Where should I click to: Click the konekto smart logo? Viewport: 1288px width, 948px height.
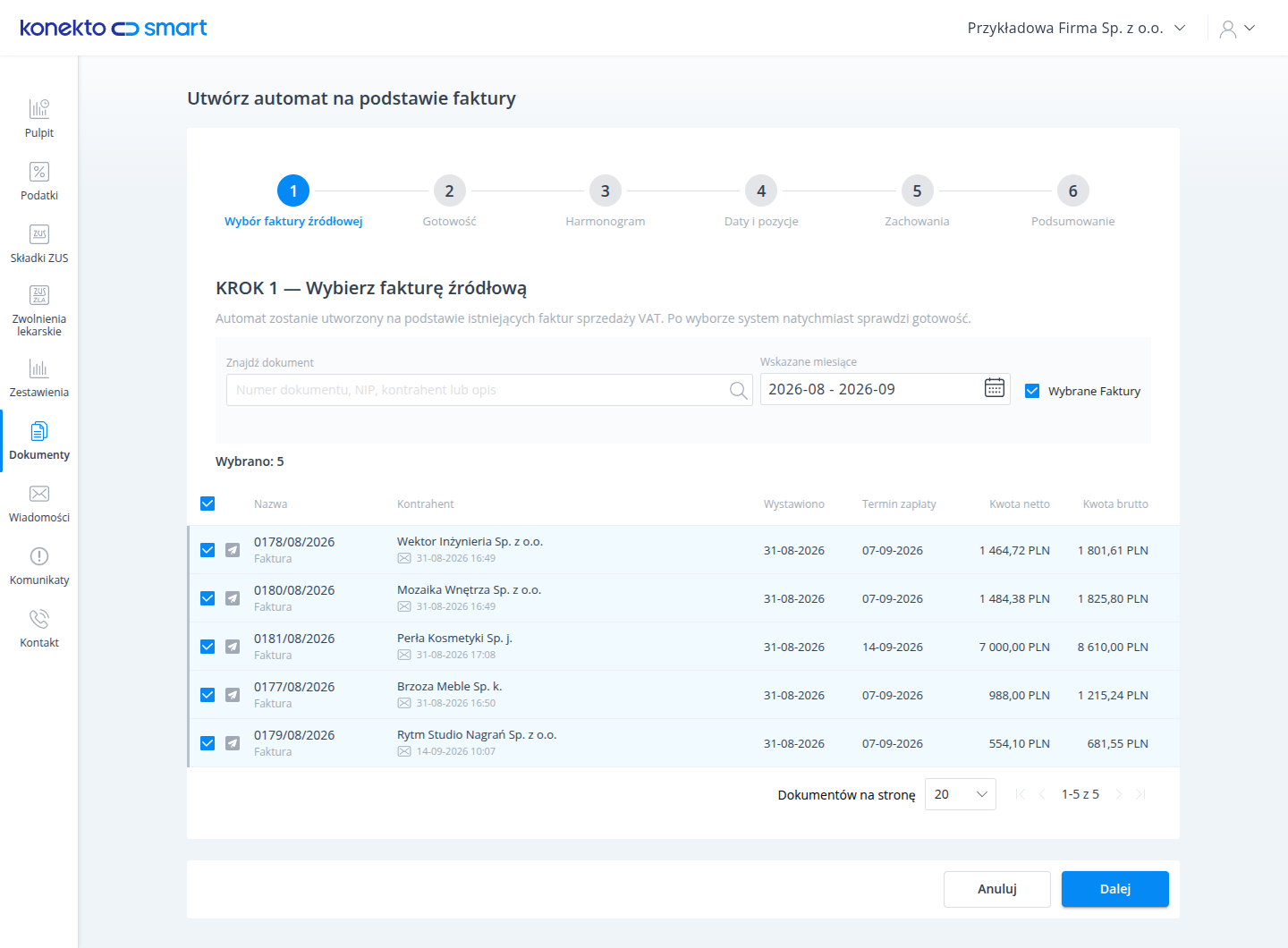pos(114,28)
